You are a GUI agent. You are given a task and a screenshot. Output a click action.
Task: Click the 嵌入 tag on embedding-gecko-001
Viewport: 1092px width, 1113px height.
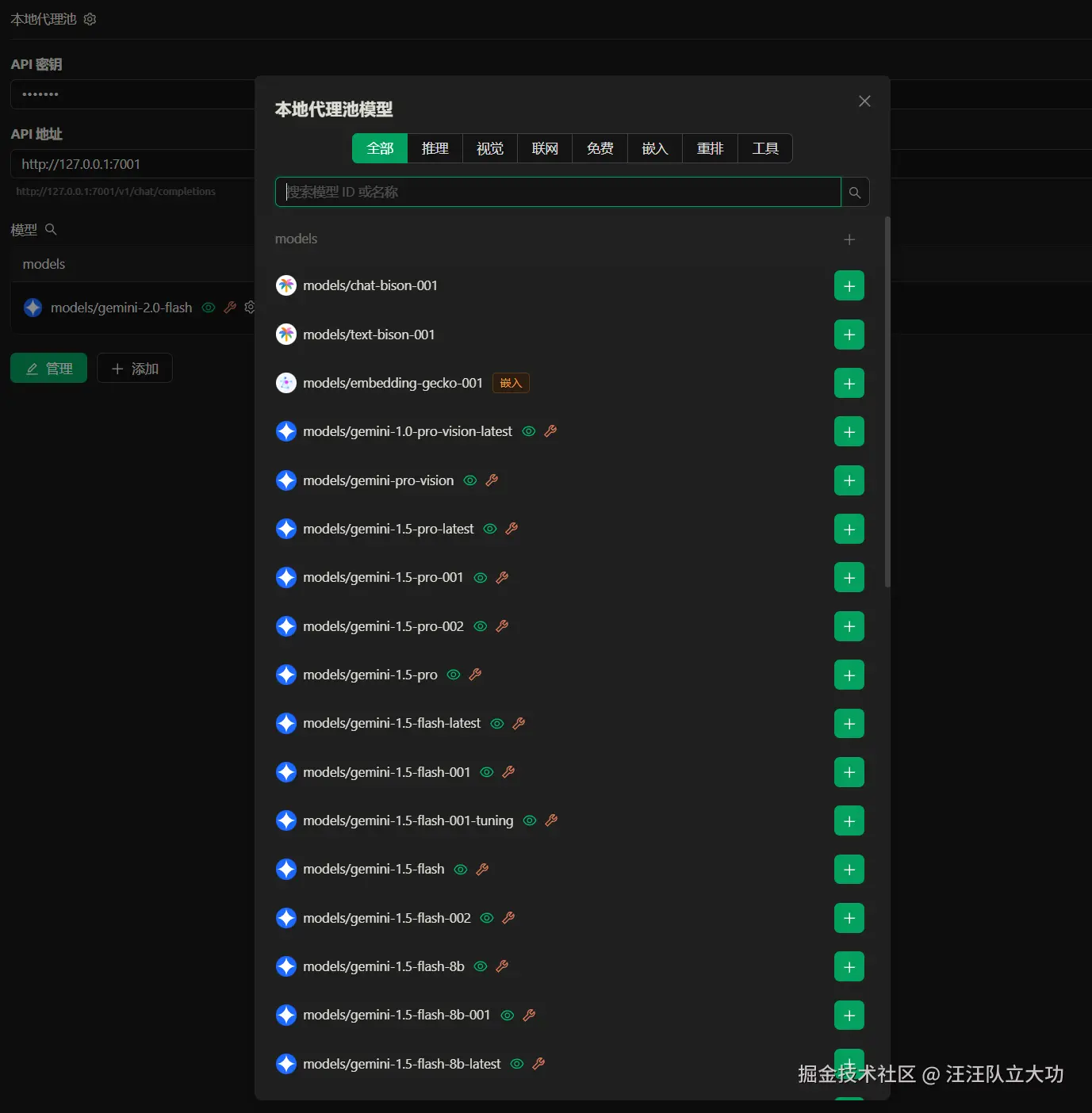click(x=511, y=383)
